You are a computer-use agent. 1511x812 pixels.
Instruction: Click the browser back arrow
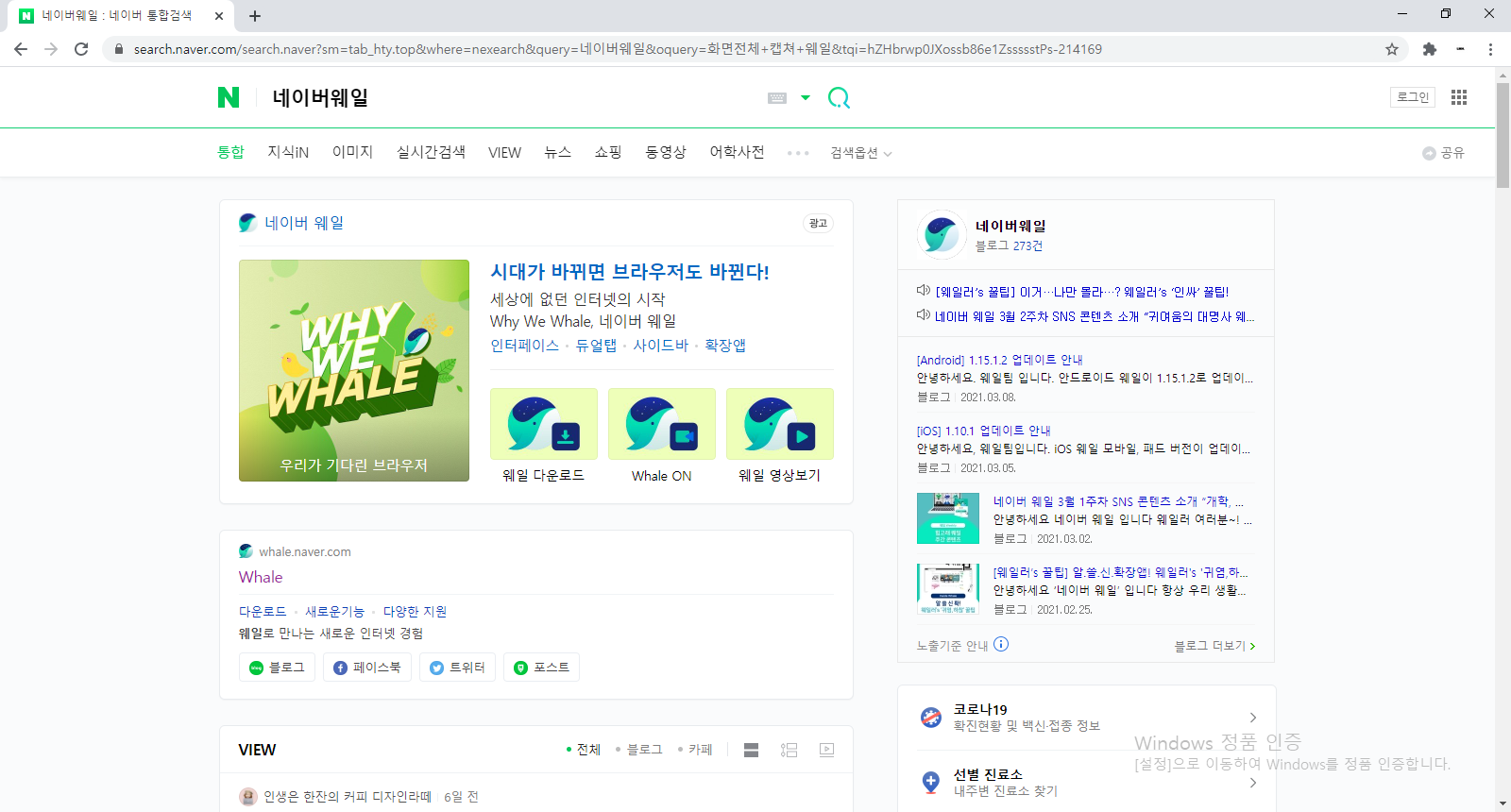pos(21,49)
